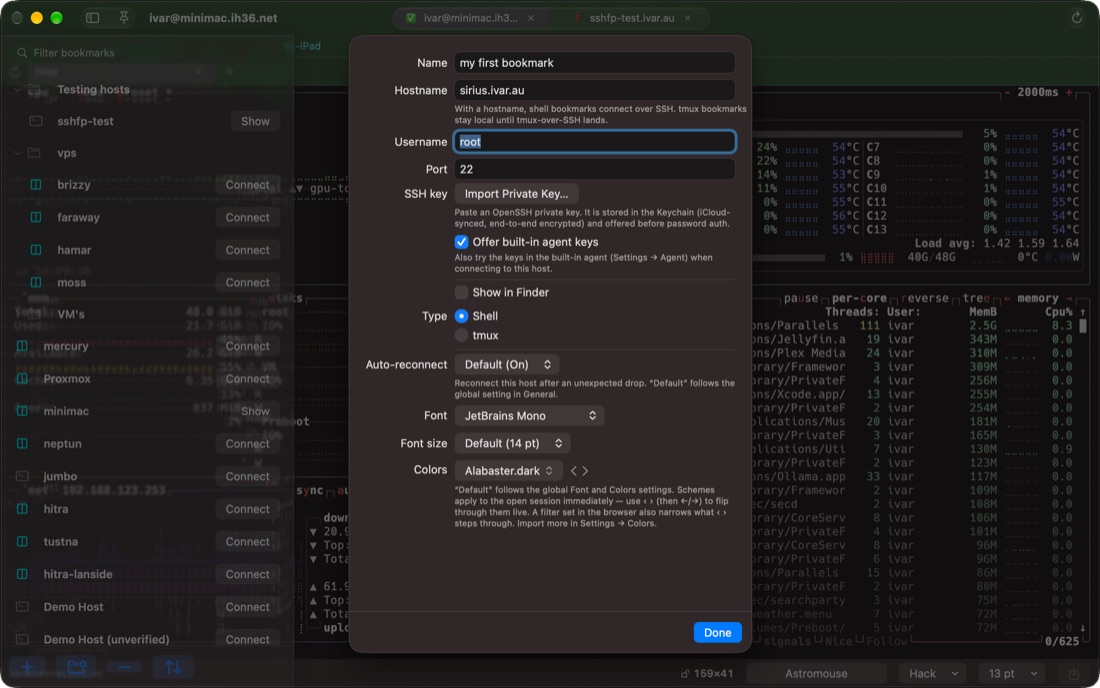Click the Proxmox bookmark icon
This screenshot has width=1100, height=688.
click(x=22, y=379)
